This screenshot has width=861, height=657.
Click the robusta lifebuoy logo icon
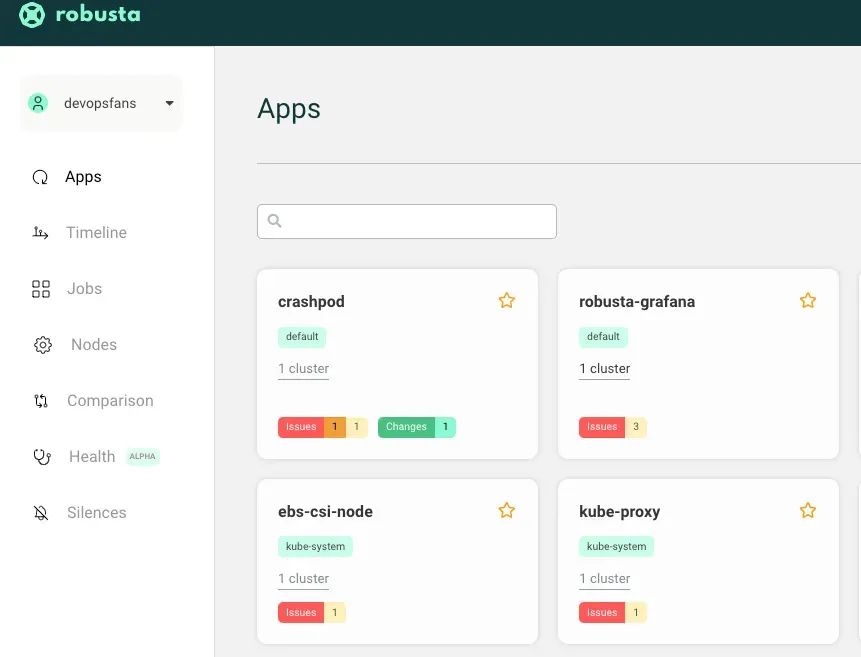click(x=32, y=14)
